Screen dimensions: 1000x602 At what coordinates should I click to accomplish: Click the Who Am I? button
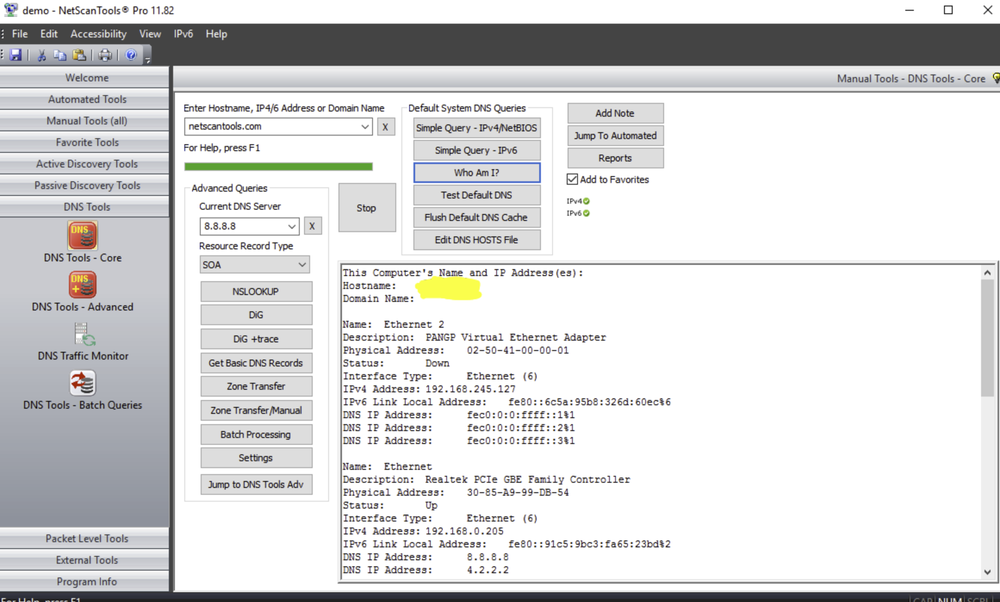coord(476,173)
